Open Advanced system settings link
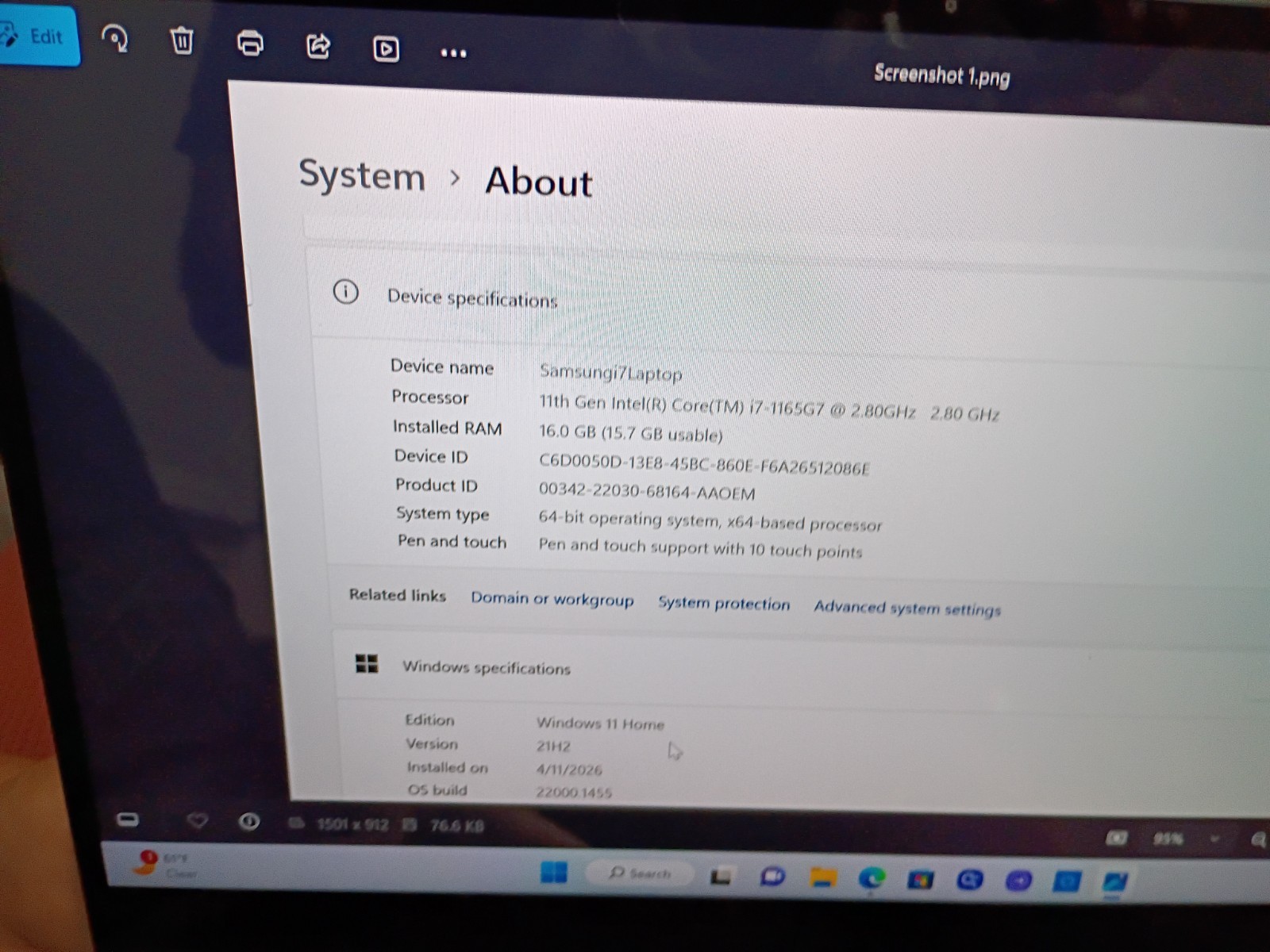Screen dimensions: 1270x952 click(x=907, y=608)
